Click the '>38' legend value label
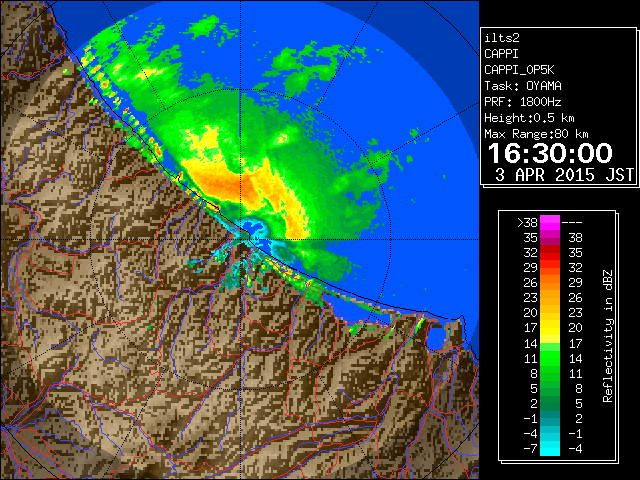Image resolution: width=640 pixels, height=480 pixels. (x=527, y=223)
